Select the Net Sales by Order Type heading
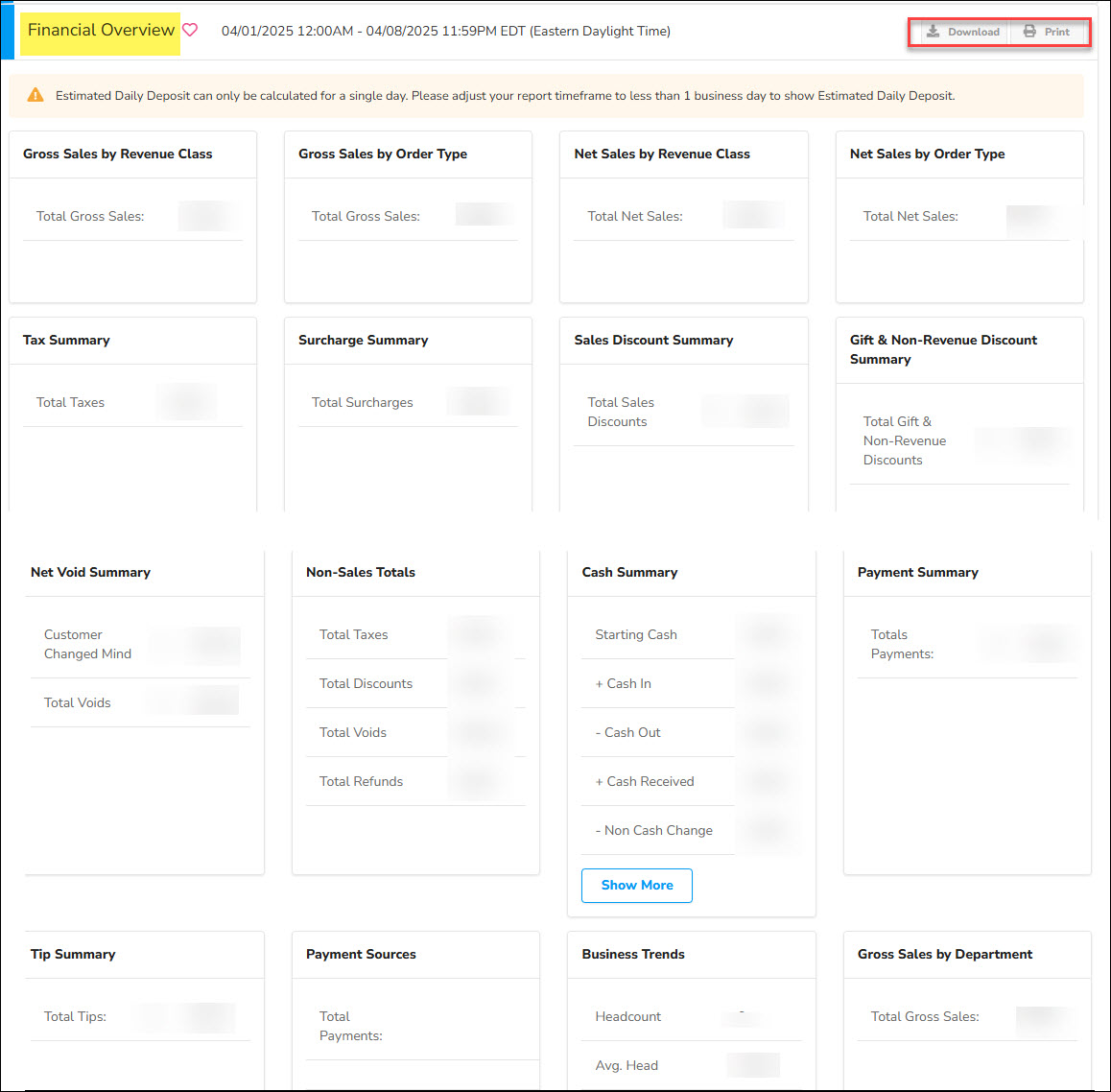This screenshot has width=1111, height=1092. pos(927,154)
